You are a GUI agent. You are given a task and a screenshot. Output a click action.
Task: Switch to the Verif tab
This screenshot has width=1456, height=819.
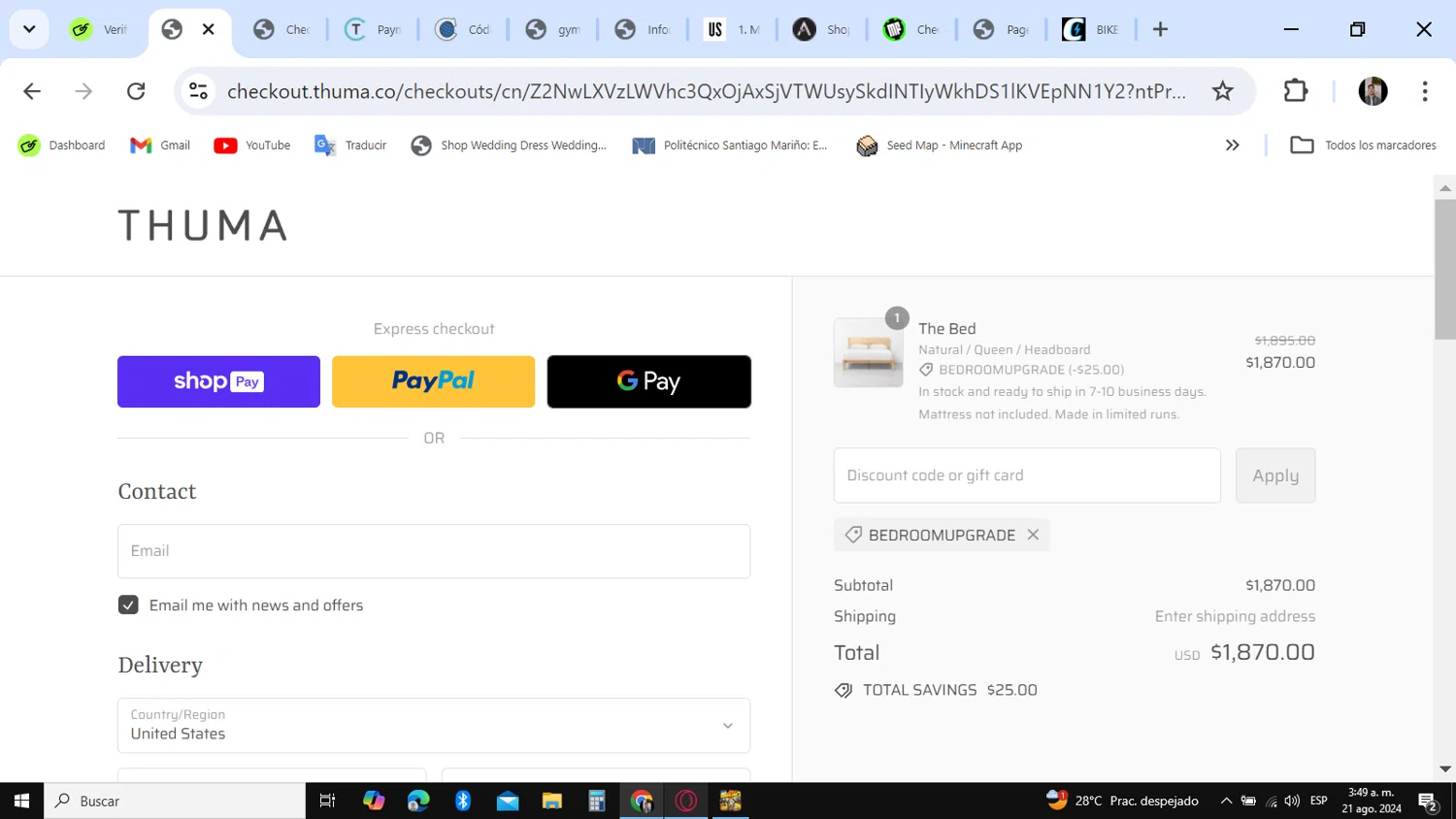[x=100, y=29]
